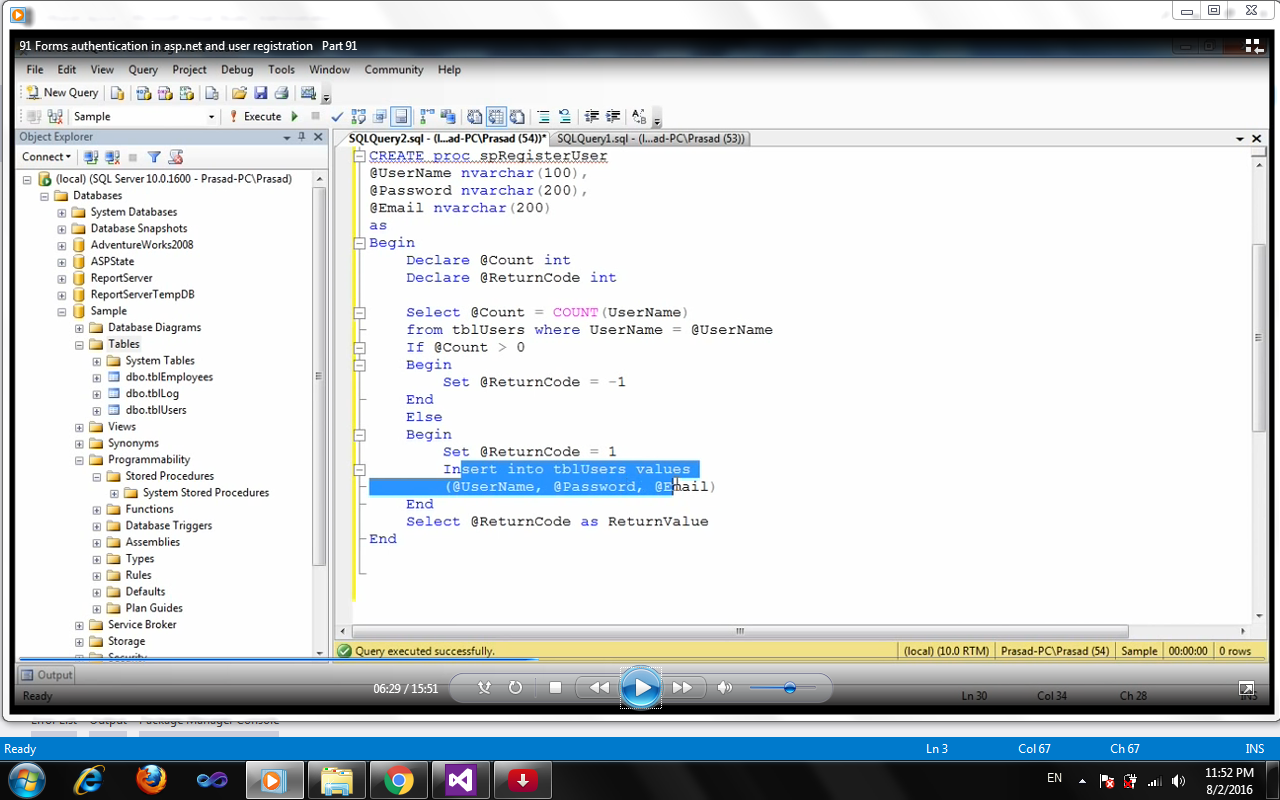Click the Parse query checkmark icon

(x=338, y=117)
